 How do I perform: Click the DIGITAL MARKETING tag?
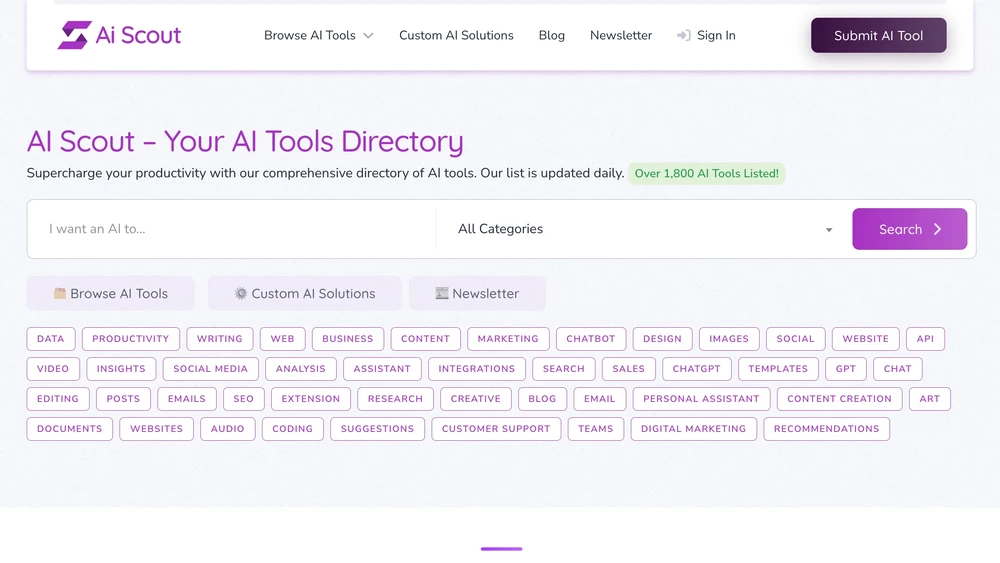[x=694, y=428]
